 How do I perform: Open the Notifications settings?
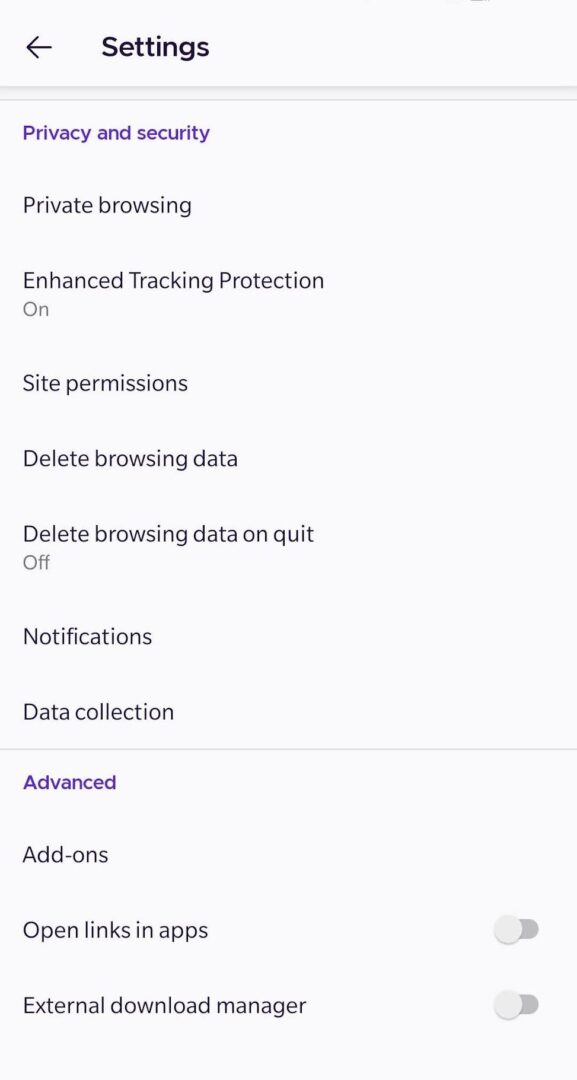(87, 636)
